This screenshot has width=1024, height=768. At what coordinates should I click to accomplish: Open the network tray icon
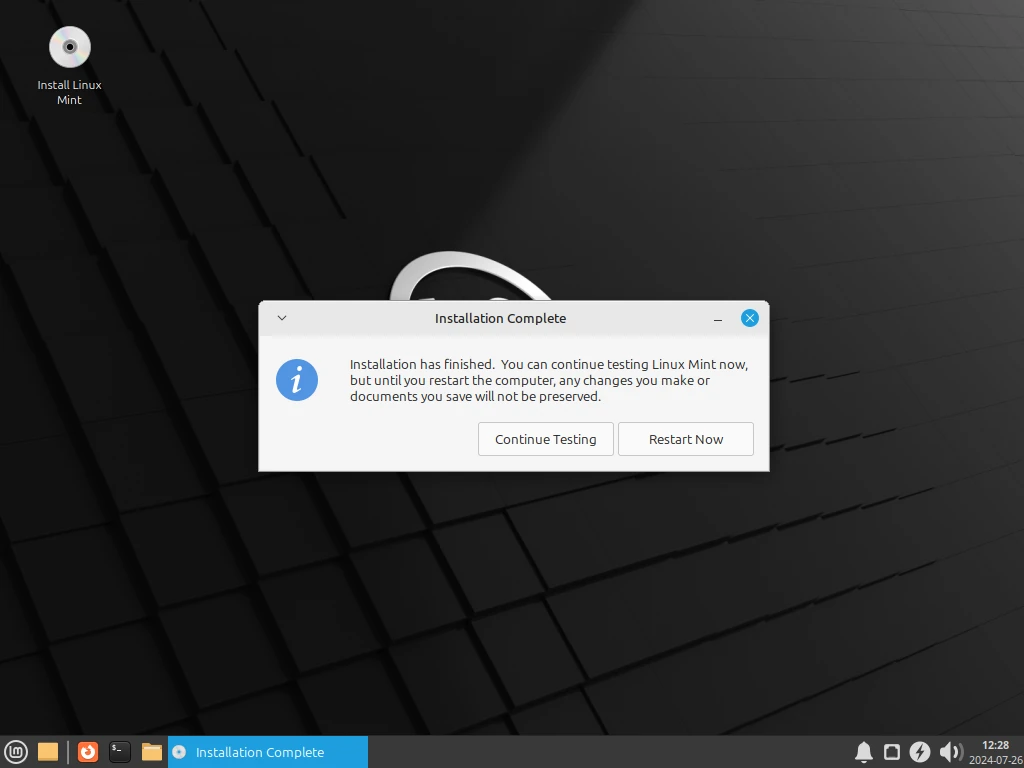pos(892,752)
